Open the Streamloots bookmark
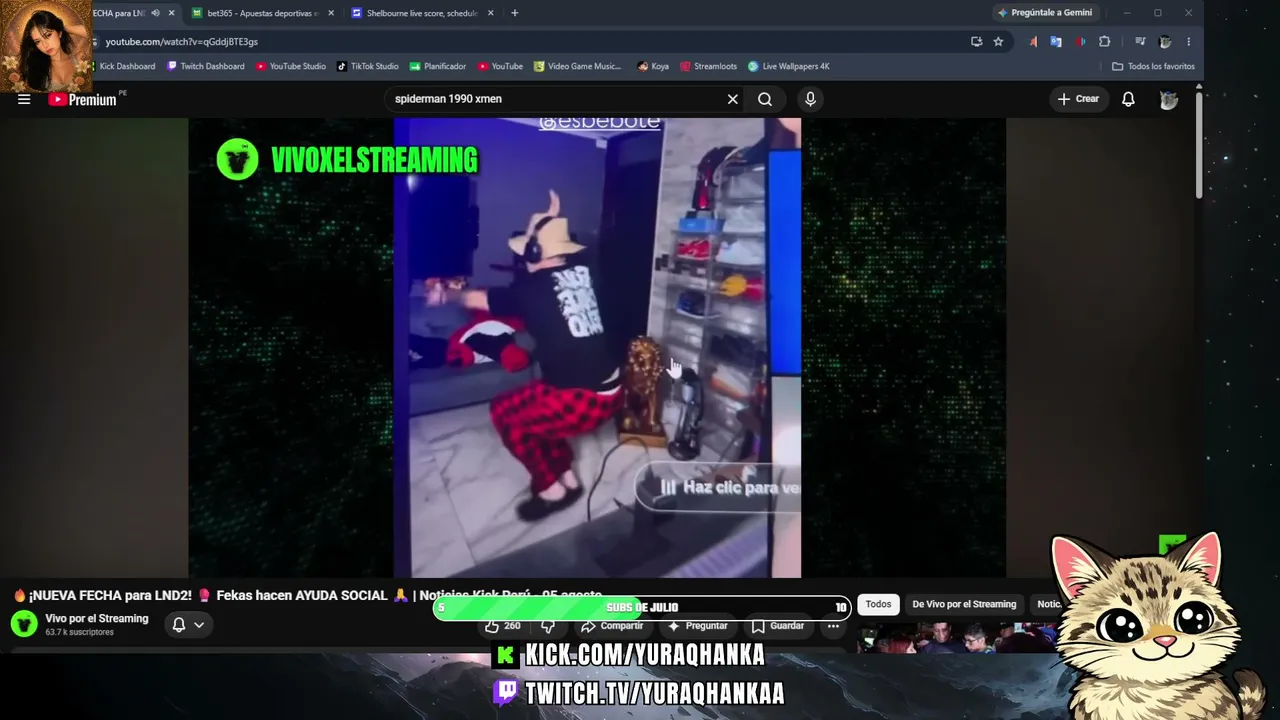Image resolution: width=1280 pixels, height=720 pixels. coord(709,67)
